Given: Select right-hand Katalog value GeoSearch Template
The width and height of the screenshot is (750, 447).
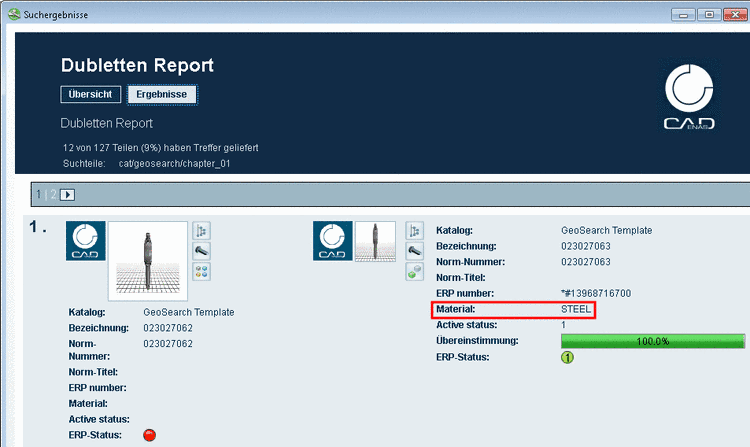Looking at the screenshot, I should click(607, 230).
